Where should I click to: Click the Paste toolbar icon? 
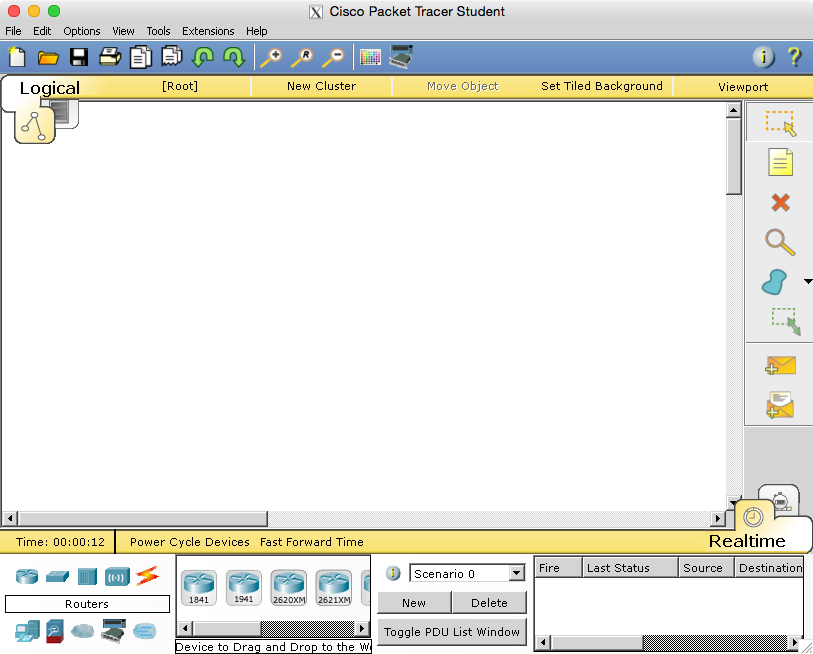tap(172, 57)
